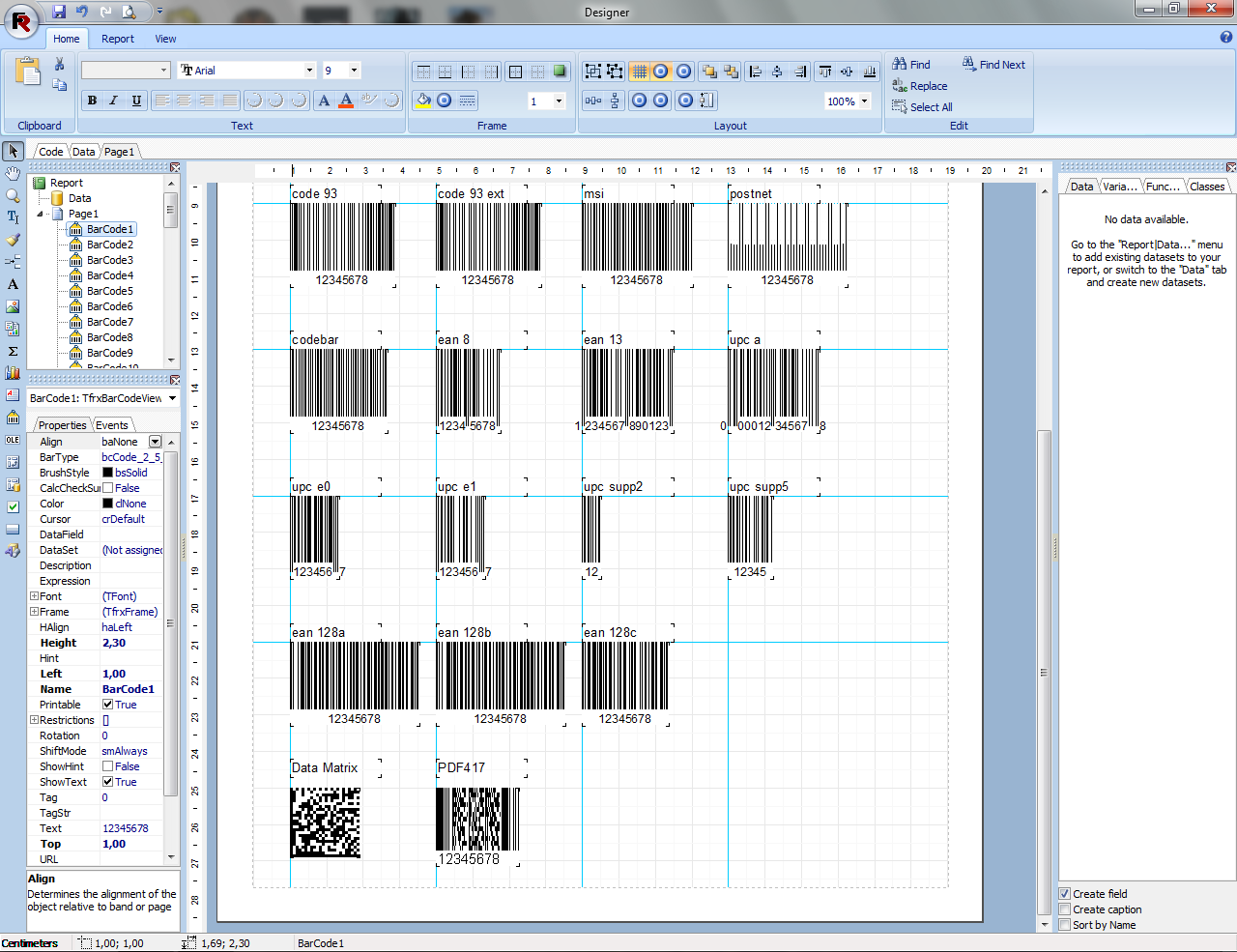Viewport: 1237px width, 952px height.
Task: Toggle the show grid button
Action: coord(639,72)
